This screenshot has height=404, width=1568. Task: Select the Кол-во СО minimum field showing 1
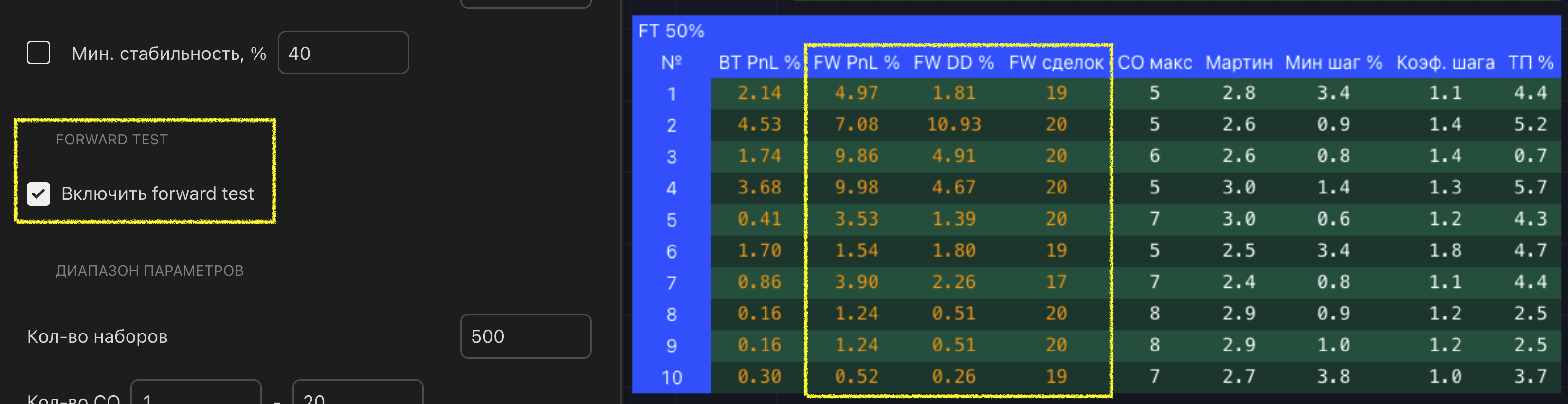click(x=196, y=392)
